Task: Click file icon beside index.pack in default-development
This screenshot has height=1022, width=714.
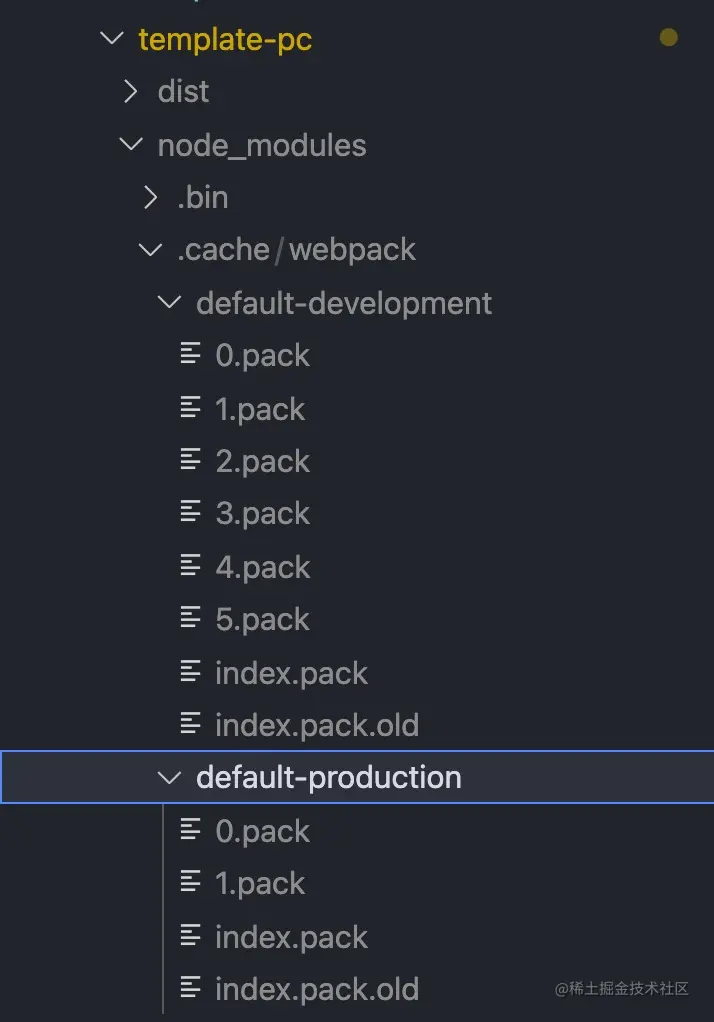Action: coord(190,672)
